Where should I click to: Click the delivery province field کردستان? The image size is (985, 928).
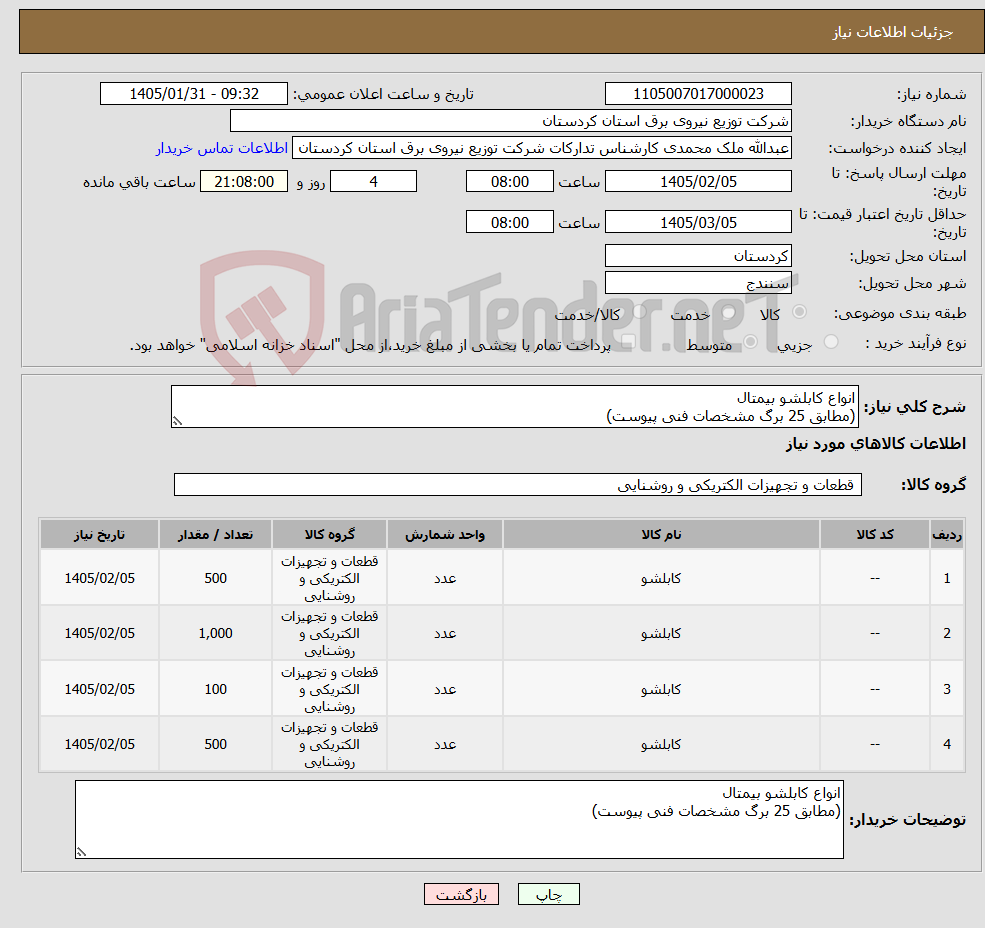(x=698, y=256)
